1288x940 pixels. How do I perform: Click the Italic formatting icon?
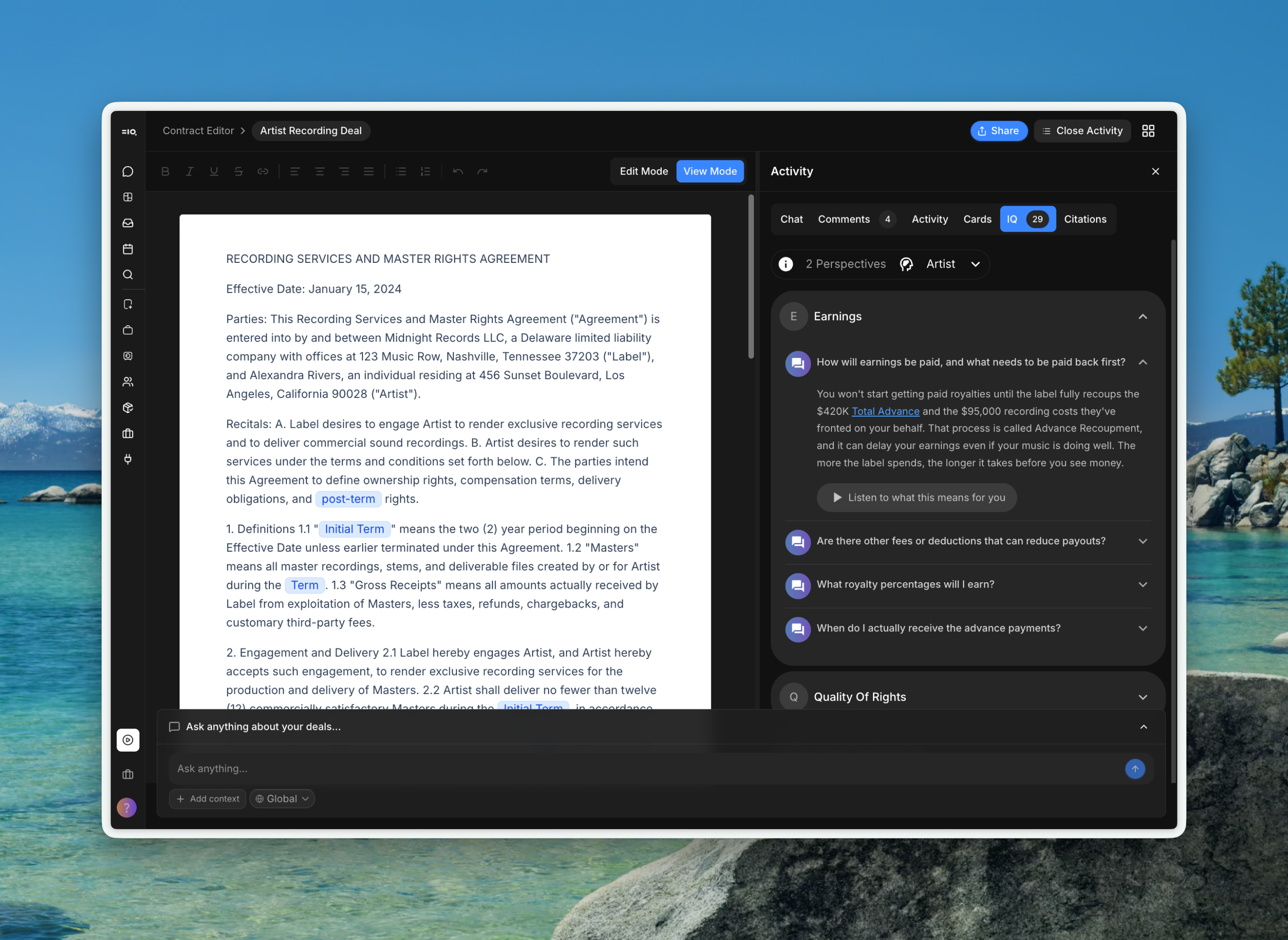pos(189,171)
